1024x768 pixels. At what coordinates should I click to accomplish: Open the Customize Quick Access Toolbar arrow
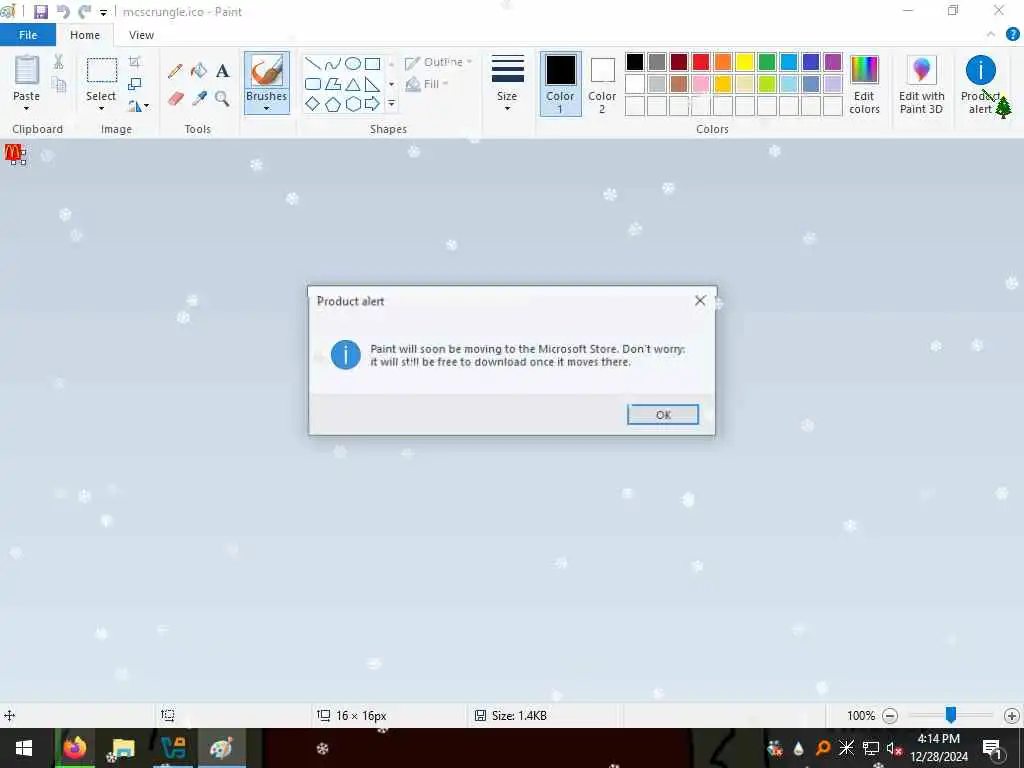103,12
